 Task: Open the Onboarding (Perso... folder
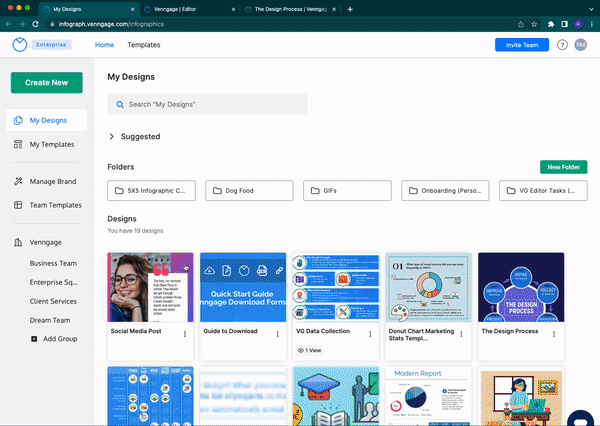click(445, 191)
